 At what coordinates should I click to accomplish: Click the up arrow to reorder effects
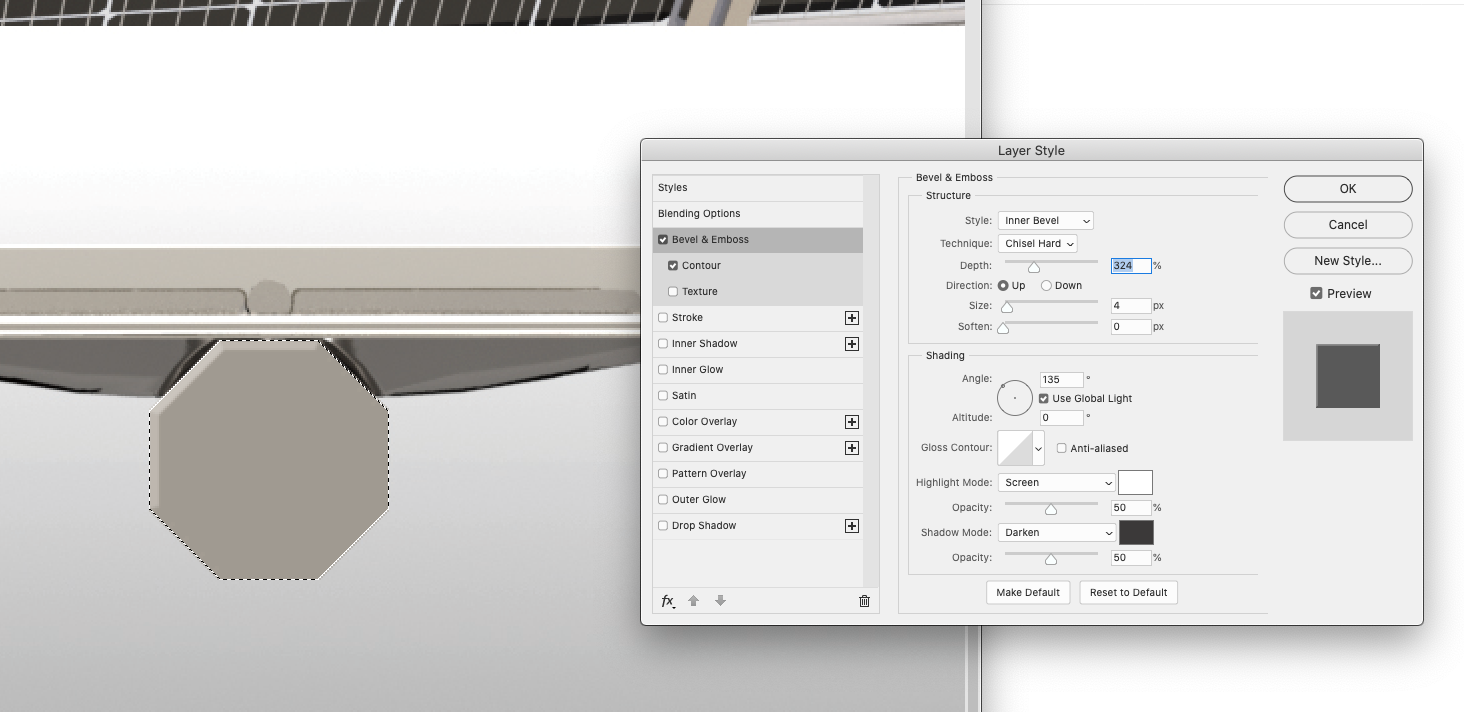(693, 600)
